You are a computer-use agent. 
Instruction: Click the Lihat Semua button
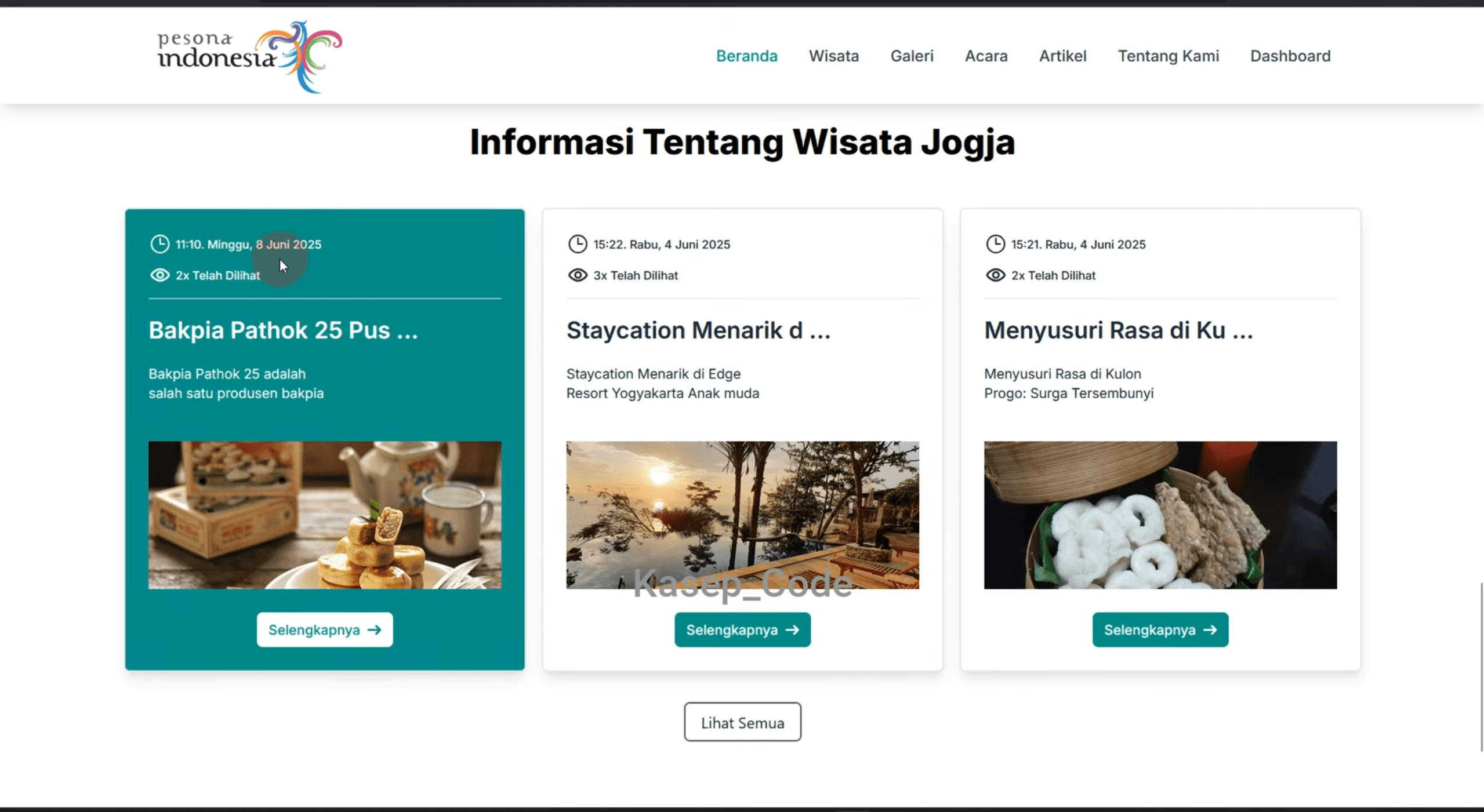click(x=742, y=722)
